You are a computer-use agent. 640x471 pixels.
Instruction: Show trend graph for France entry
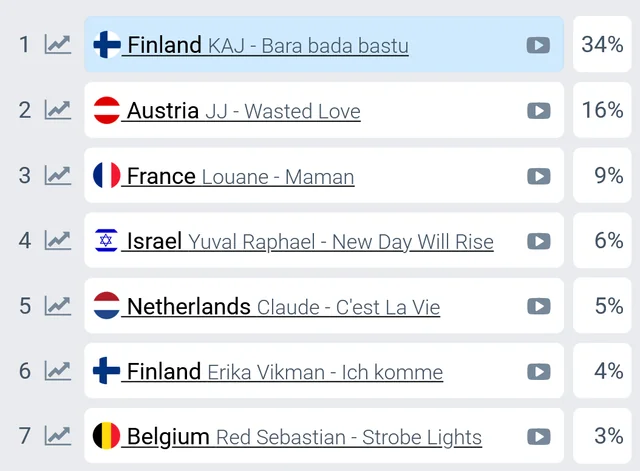(58, 175)
